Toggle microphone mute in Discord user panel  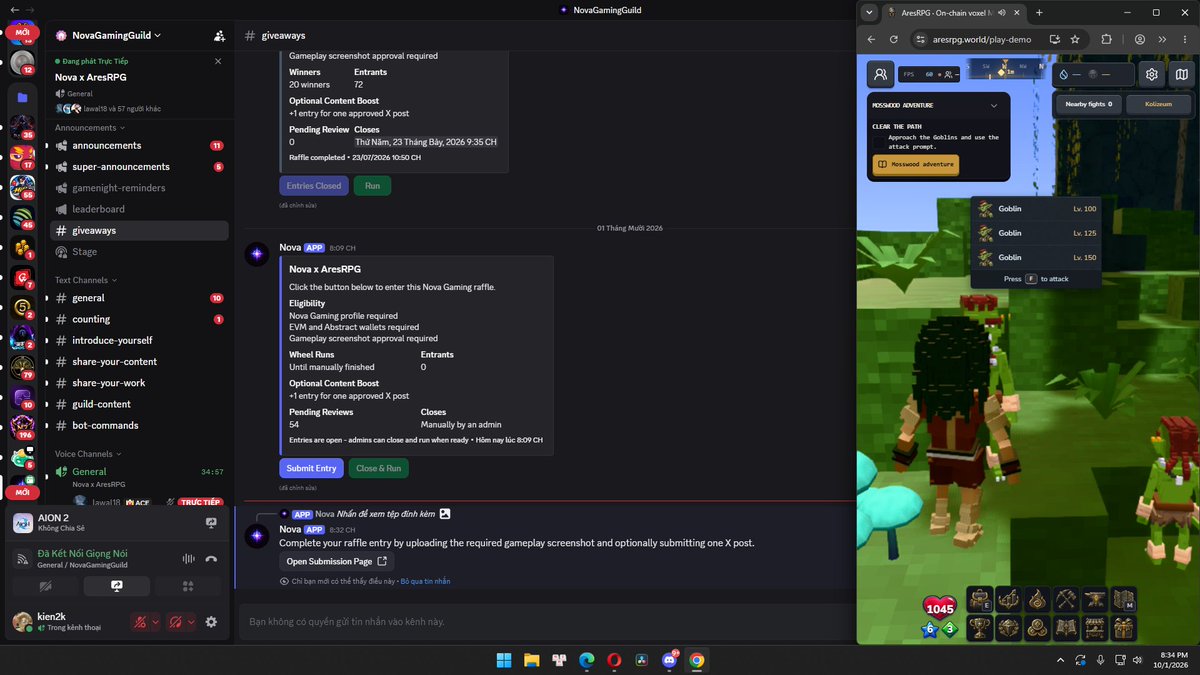(140, 622)
